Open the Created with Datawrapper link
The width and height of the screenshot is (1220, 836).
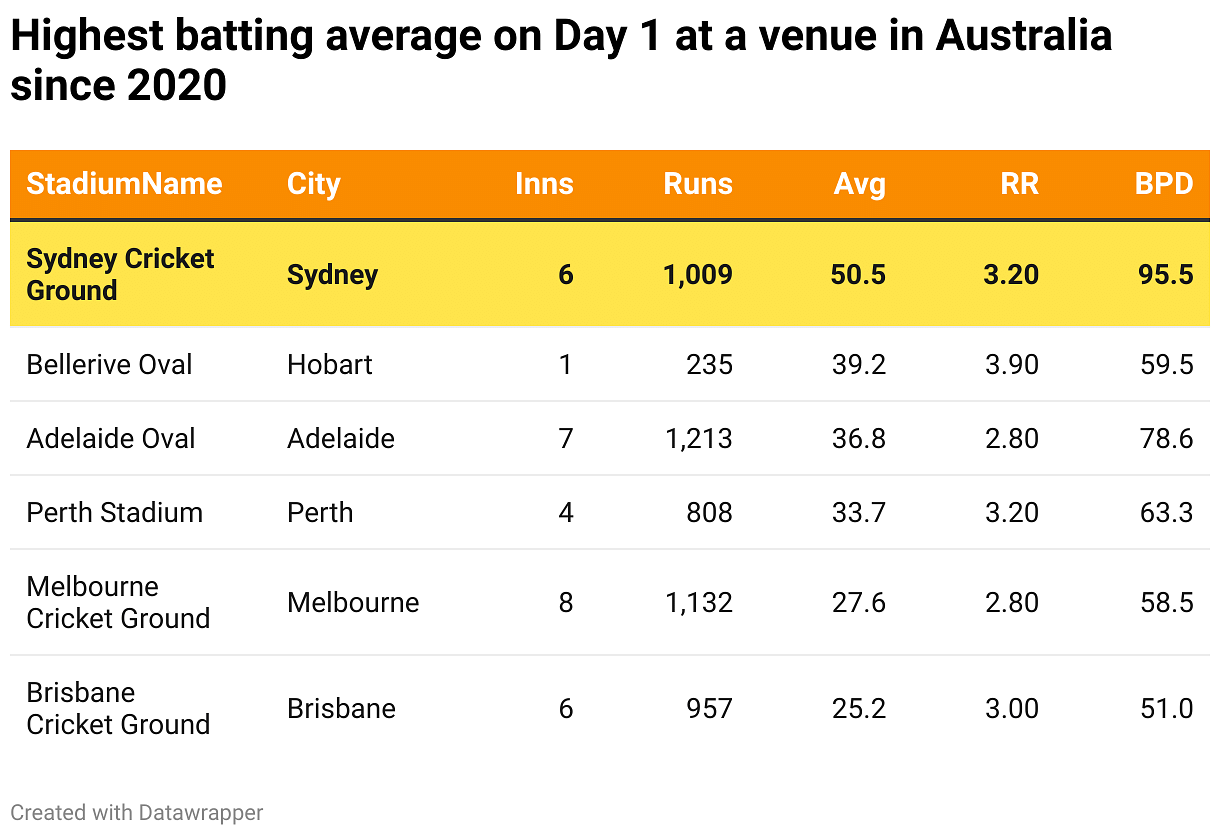pyautogui.click(x=137, y=812)
